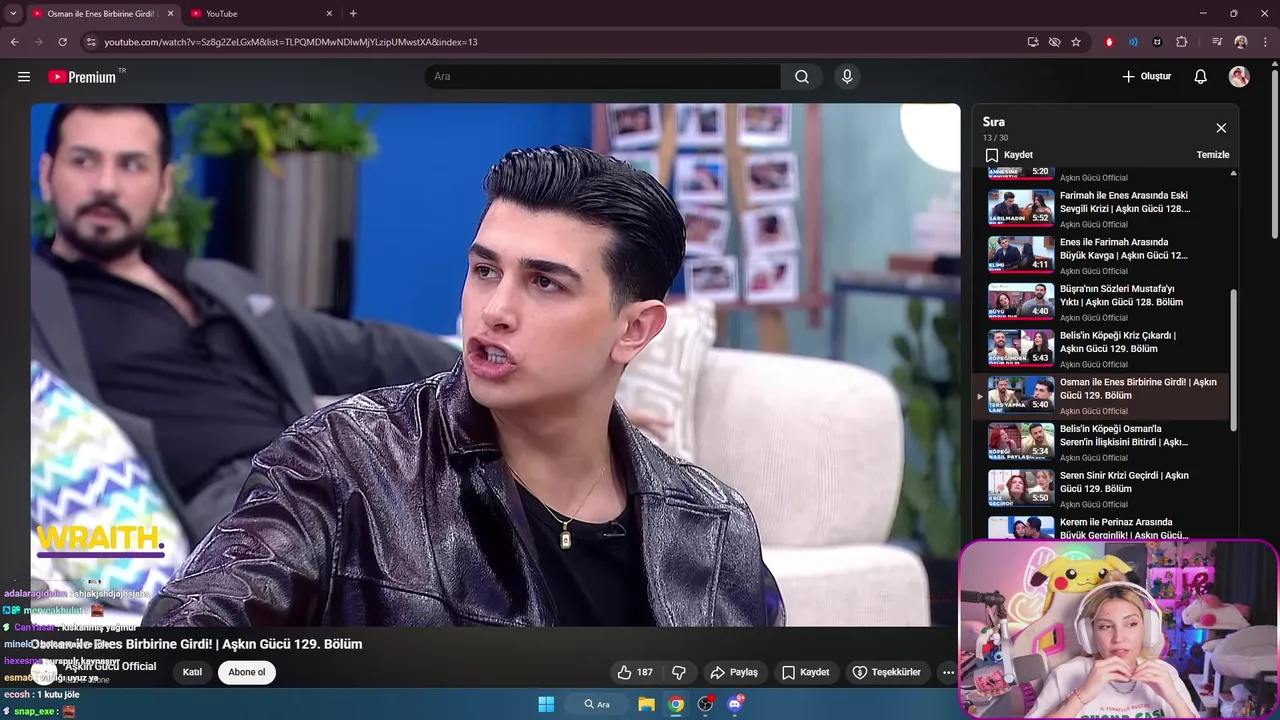Click the Ara search input field
This screenshot has height=720, width=1280.
604,77
